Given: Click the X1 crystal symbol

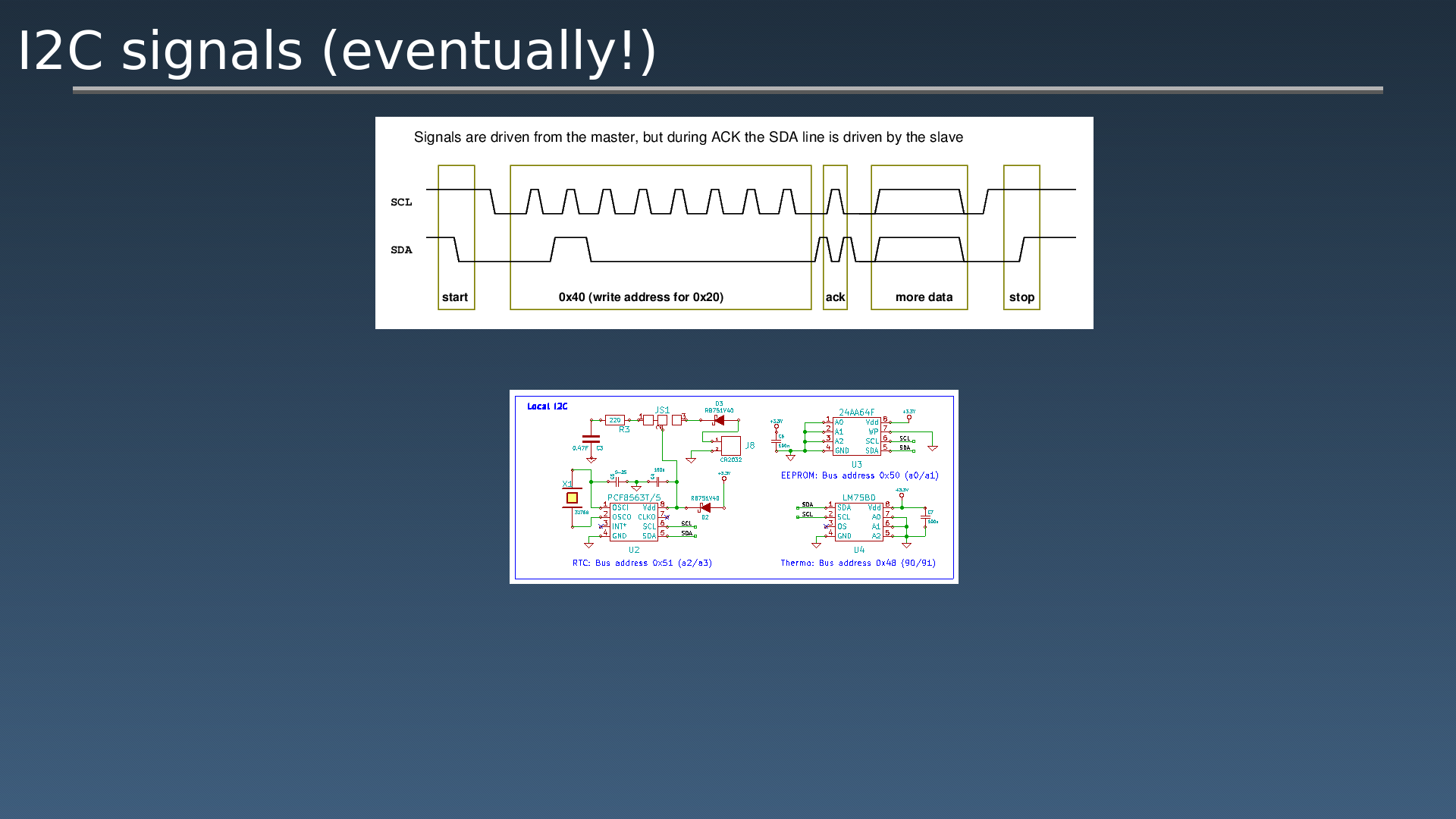Looking at the screenshot, I should pos(572,498).
